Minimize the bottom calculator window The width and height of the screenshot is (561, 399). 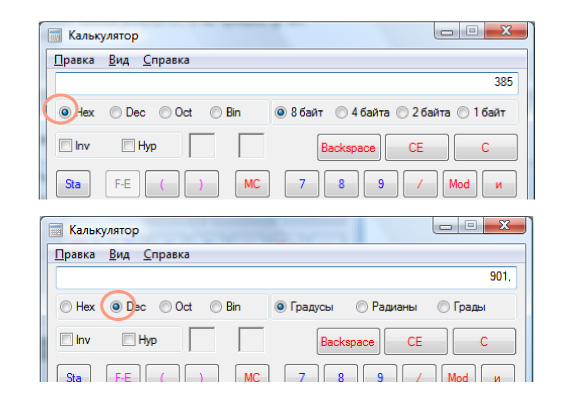tap(445, 226)
